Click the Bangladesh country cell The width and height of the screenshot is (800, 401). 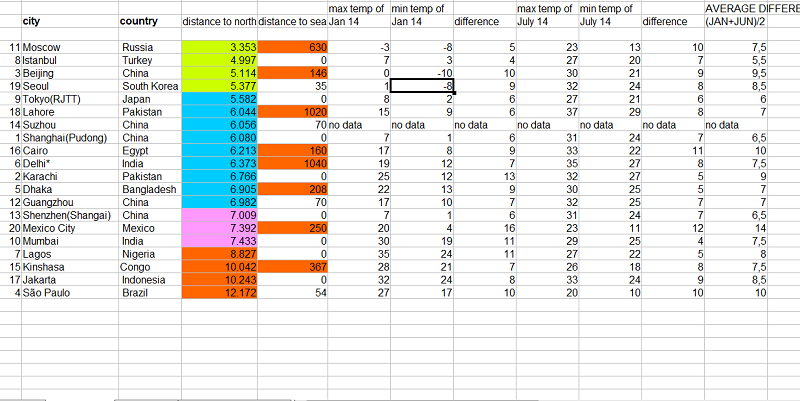point(150,189)
